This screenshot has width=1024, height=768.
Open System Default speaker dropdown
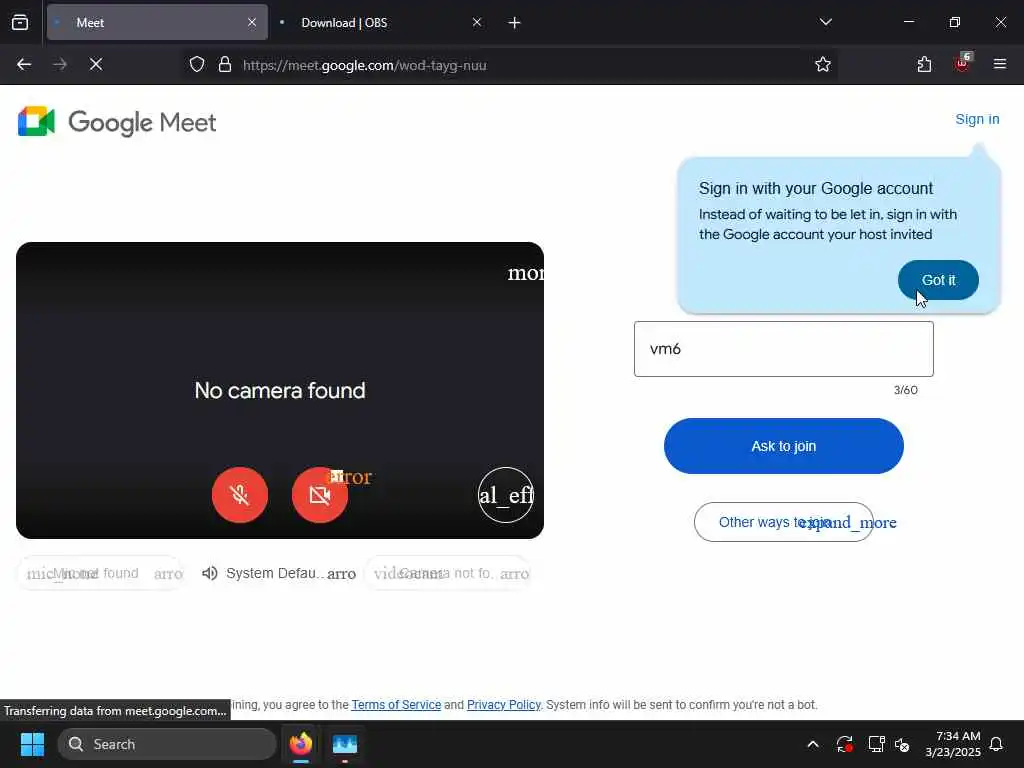(x=280, y=573)
